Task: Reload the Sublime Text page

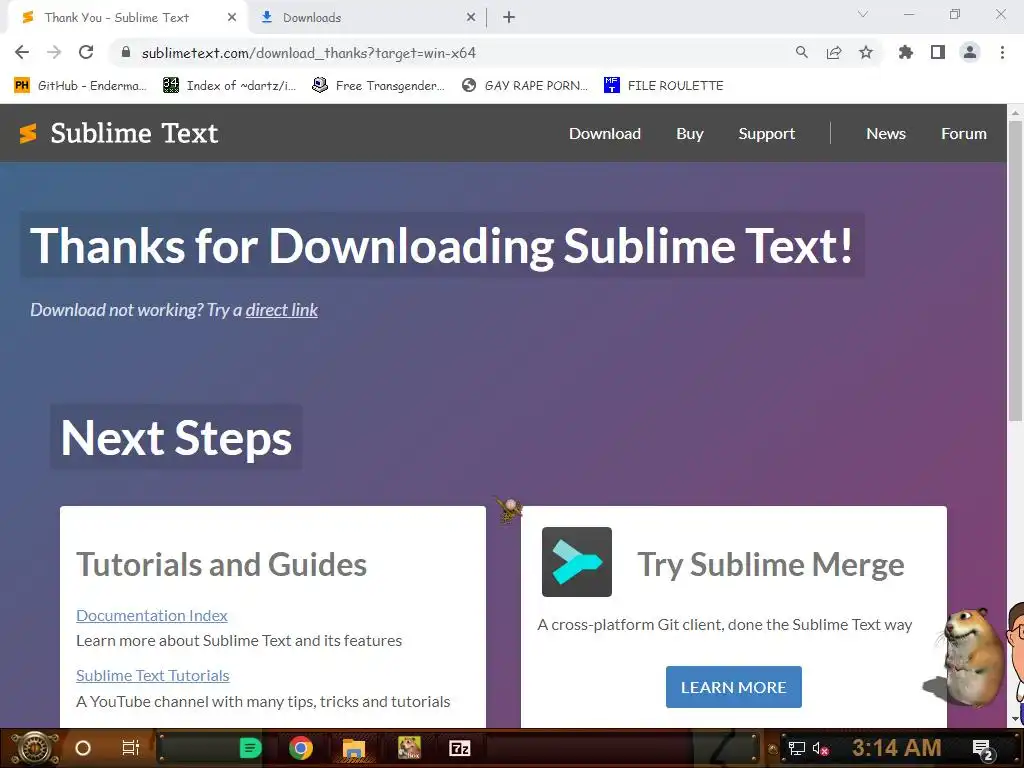Action: [x=86, y=52]
